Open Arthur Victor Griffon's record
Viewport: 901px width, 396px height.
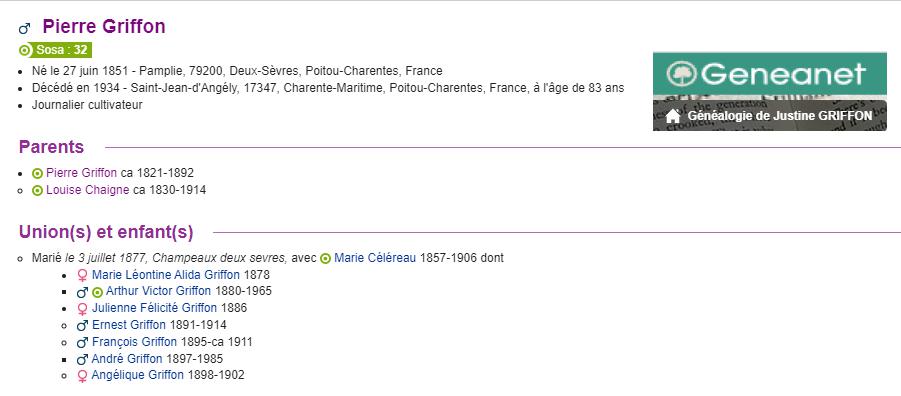(x=159, y=291)
